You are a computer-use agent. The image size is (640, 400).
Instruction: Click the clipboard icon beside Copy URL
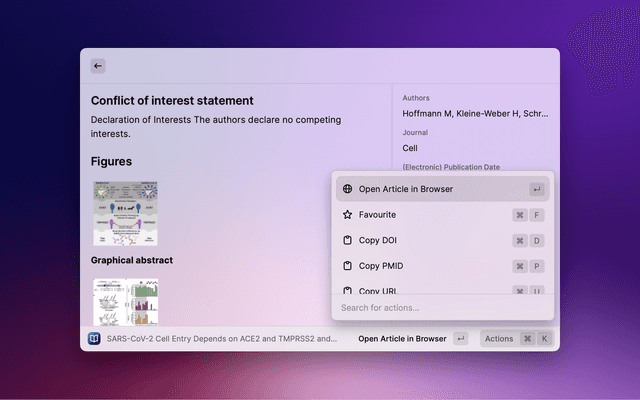347,290
